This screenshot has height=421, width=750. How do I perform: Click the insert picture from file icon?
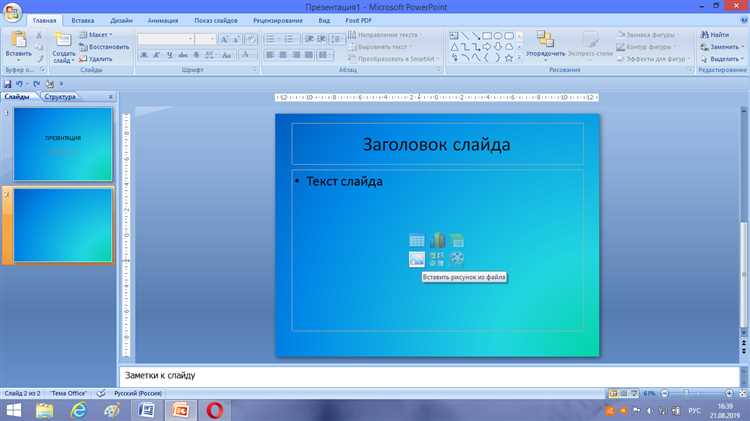point(417,259)
